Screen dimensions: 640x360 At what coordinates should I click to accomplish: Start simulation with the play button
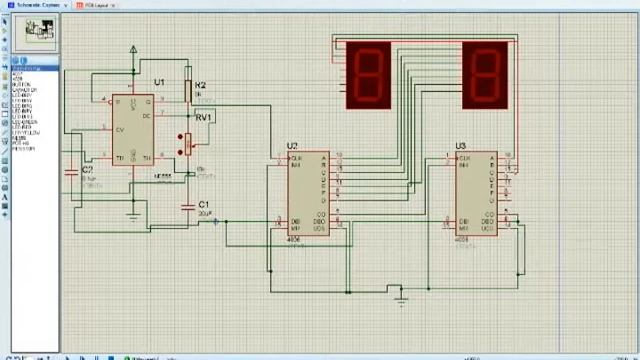tap(67, 358)
